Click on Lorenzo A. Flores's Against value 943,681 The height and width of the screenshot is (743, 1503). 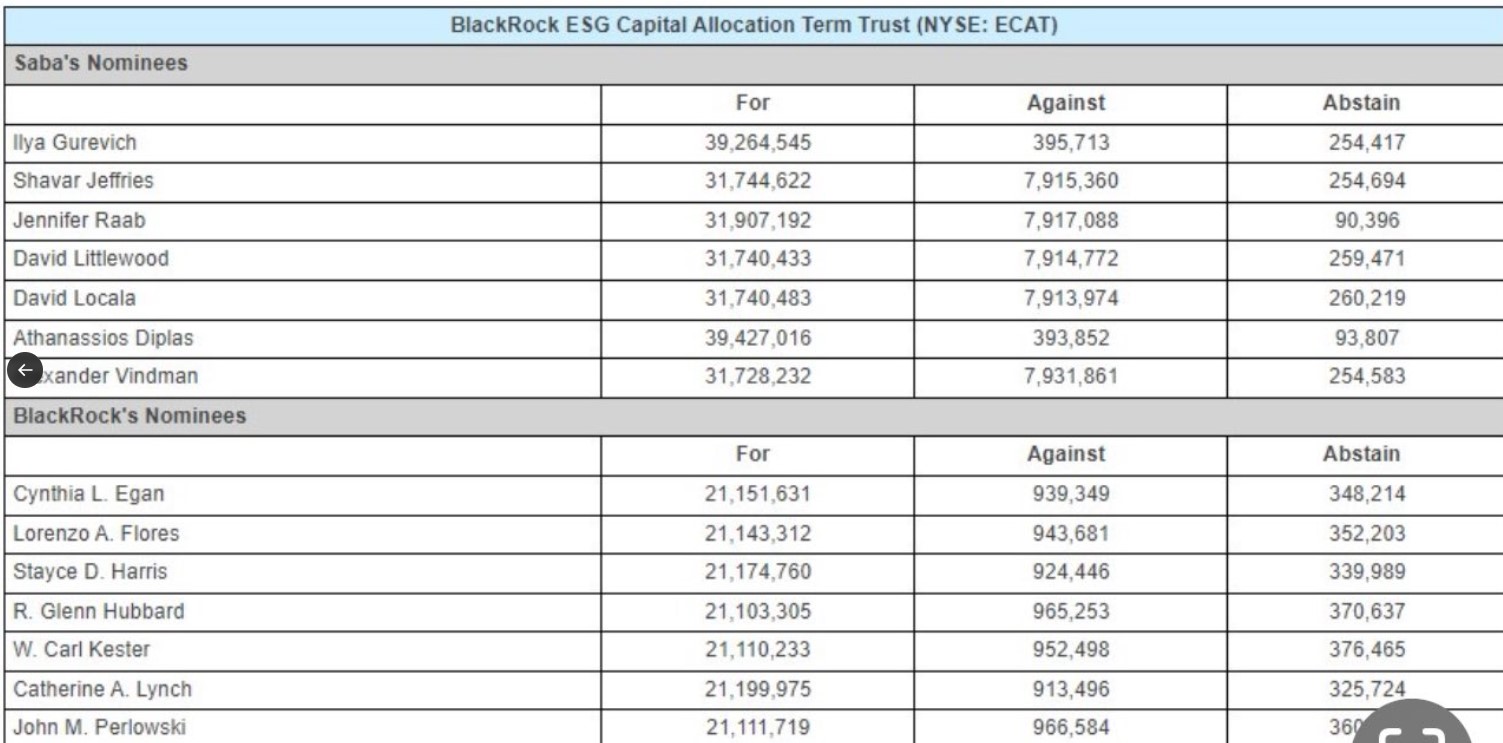coord(1070,533)
